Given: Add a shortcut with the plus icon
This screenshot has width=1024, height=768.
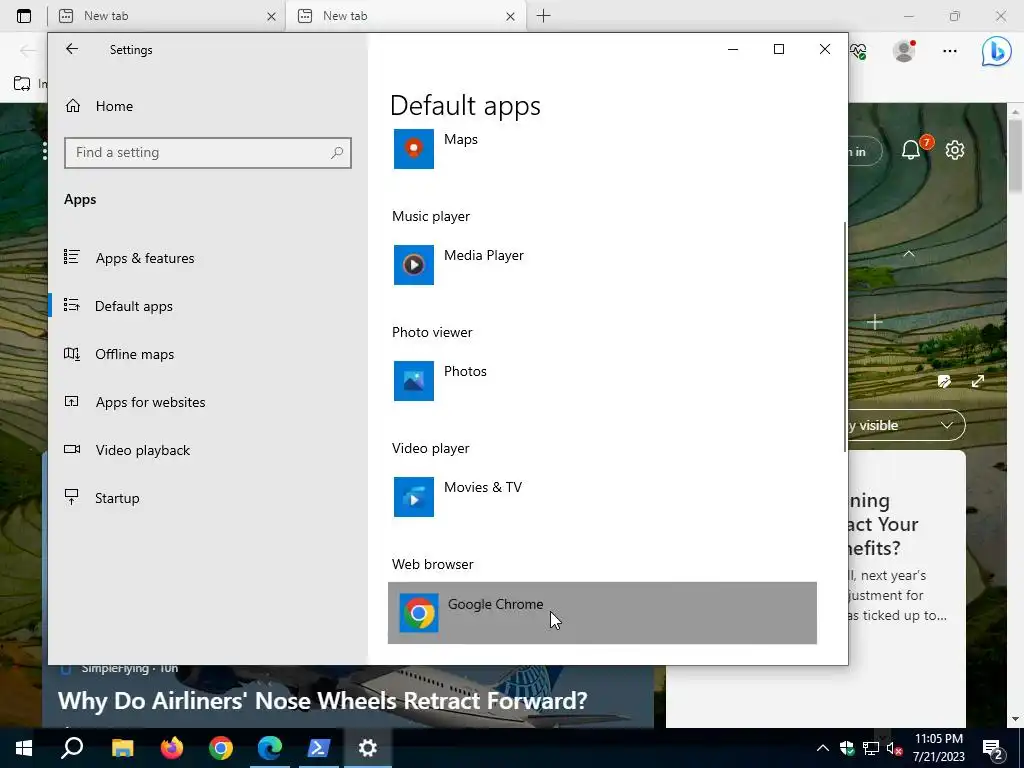Looking at the screenshot, I should coord(875,322).
